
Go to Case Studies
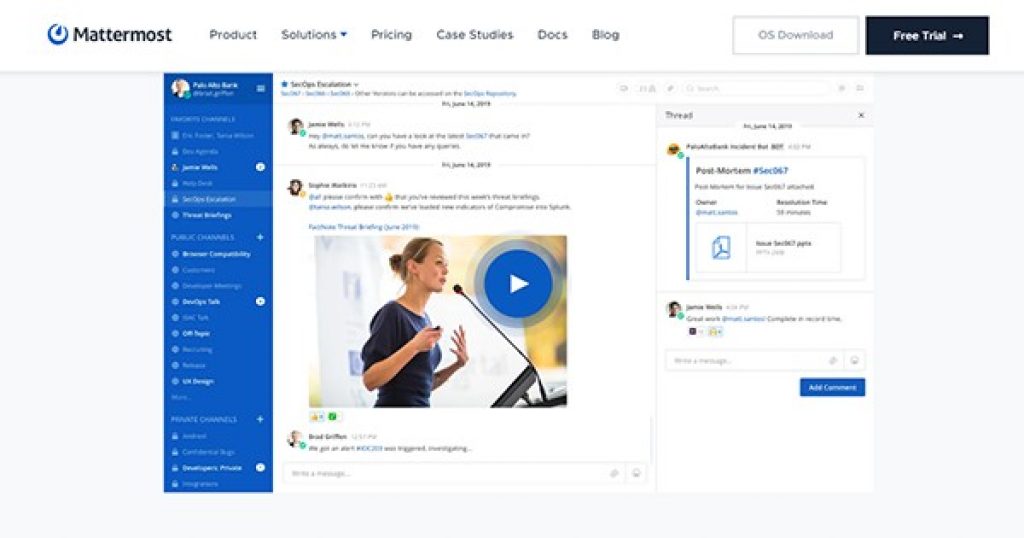[x=475, y=35]
